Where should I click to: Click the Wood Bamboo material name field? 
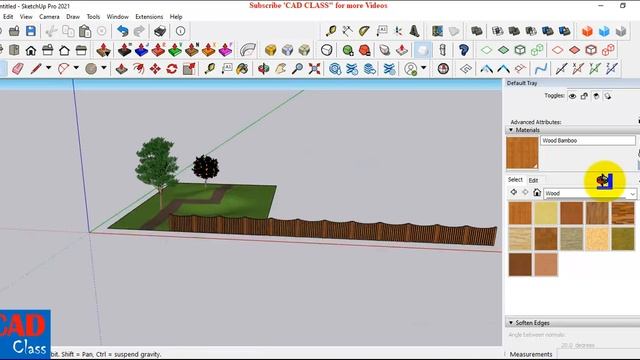(x=588, y=140)
